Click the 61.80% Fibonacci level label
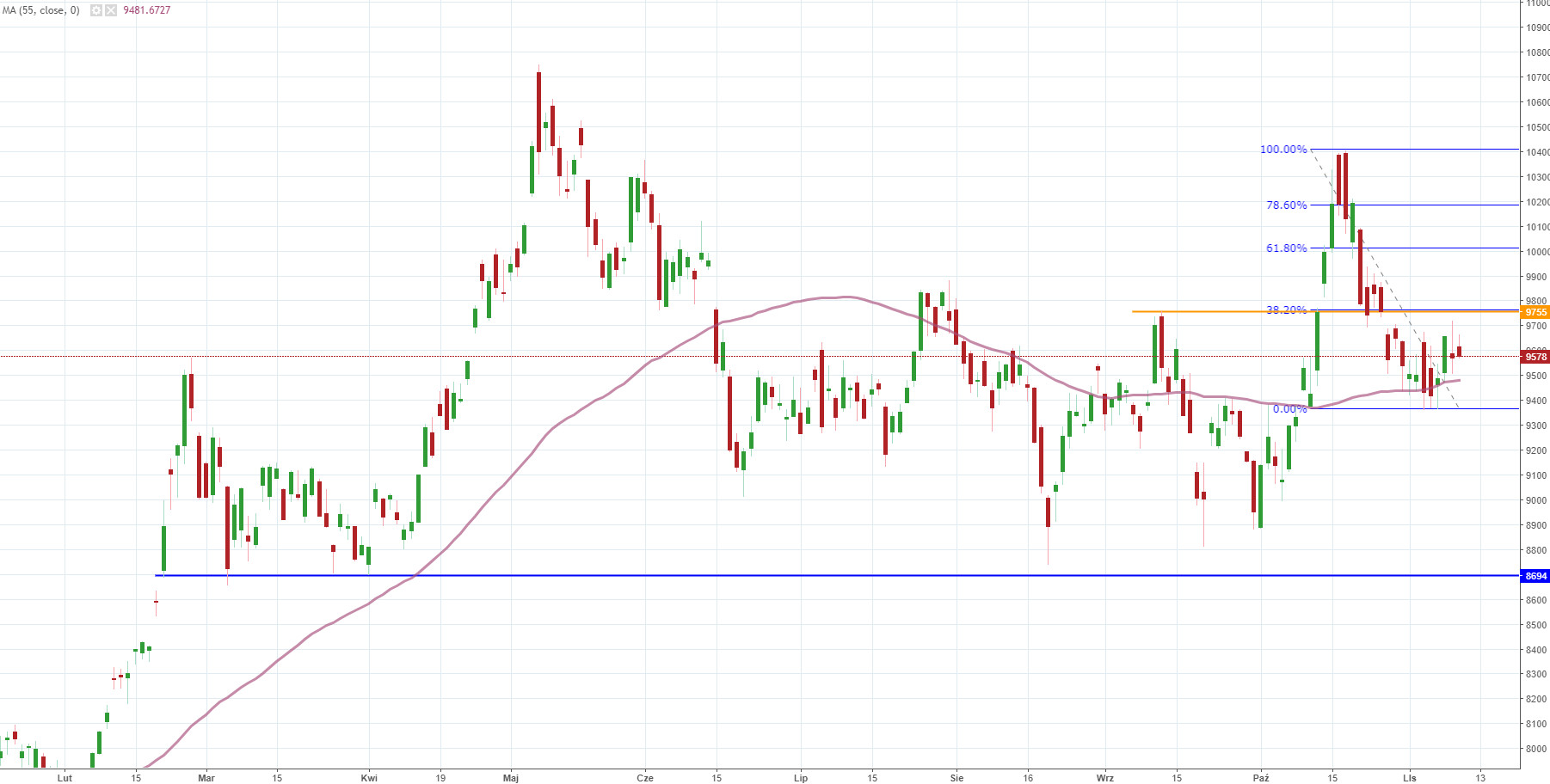 1286,248
